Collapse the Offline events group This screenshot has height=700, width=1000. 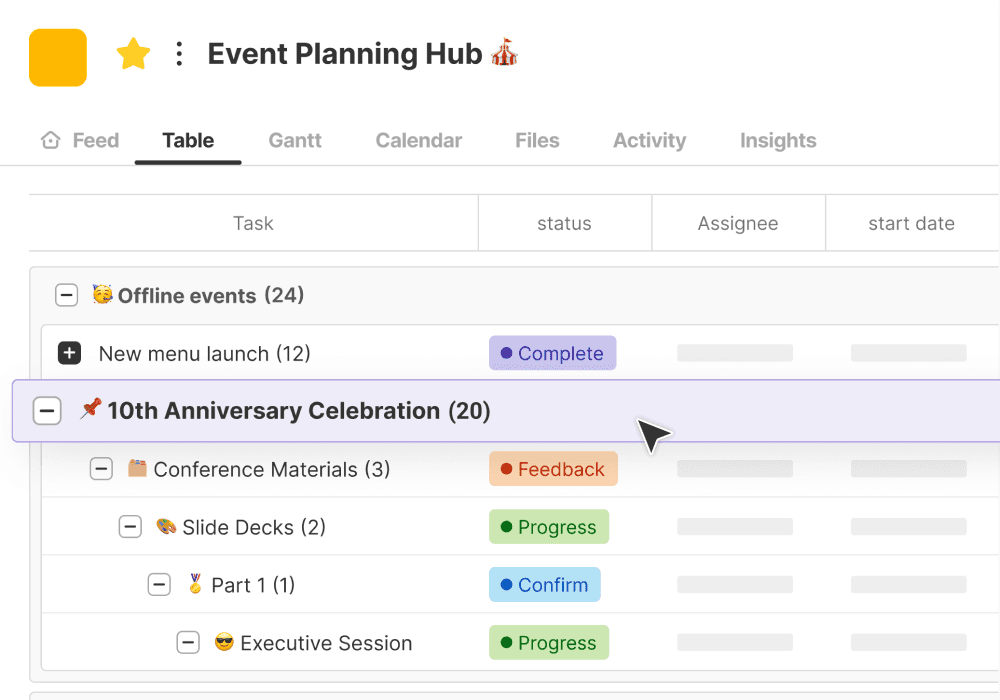(66, 295)
